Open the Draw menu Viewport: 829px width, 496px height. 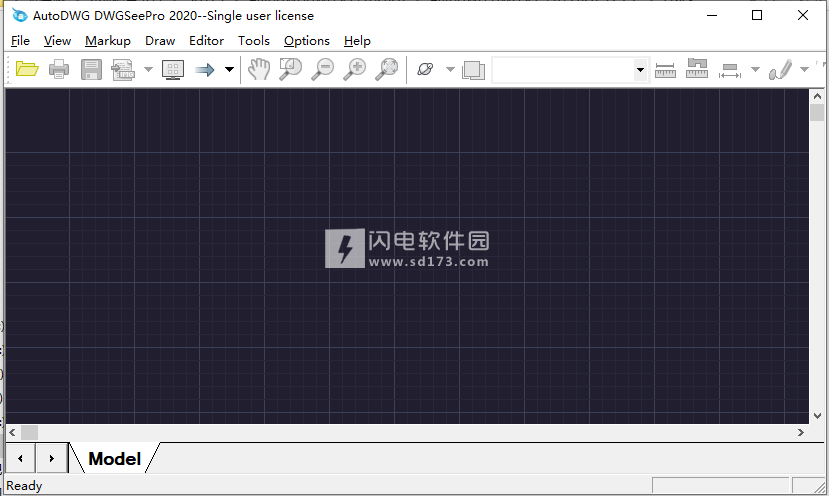[x=160, y=41]
